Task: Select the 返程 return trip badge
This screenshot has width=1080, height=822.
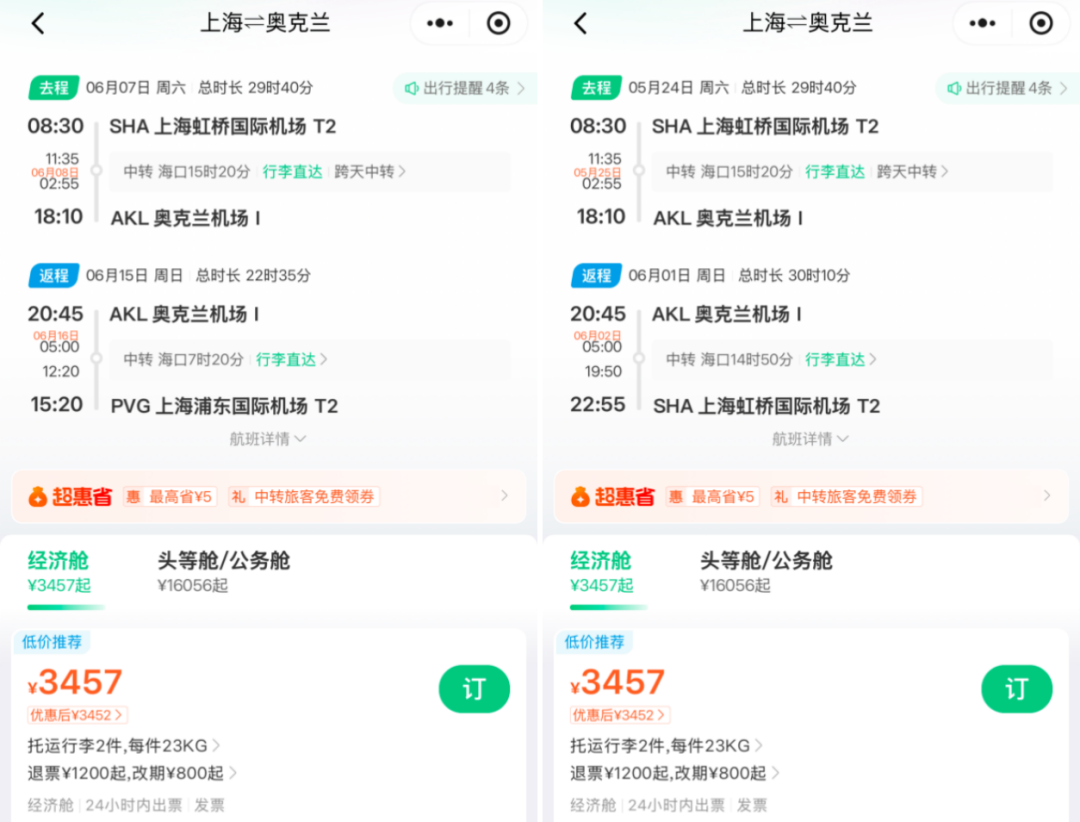Action: [54, 275]
